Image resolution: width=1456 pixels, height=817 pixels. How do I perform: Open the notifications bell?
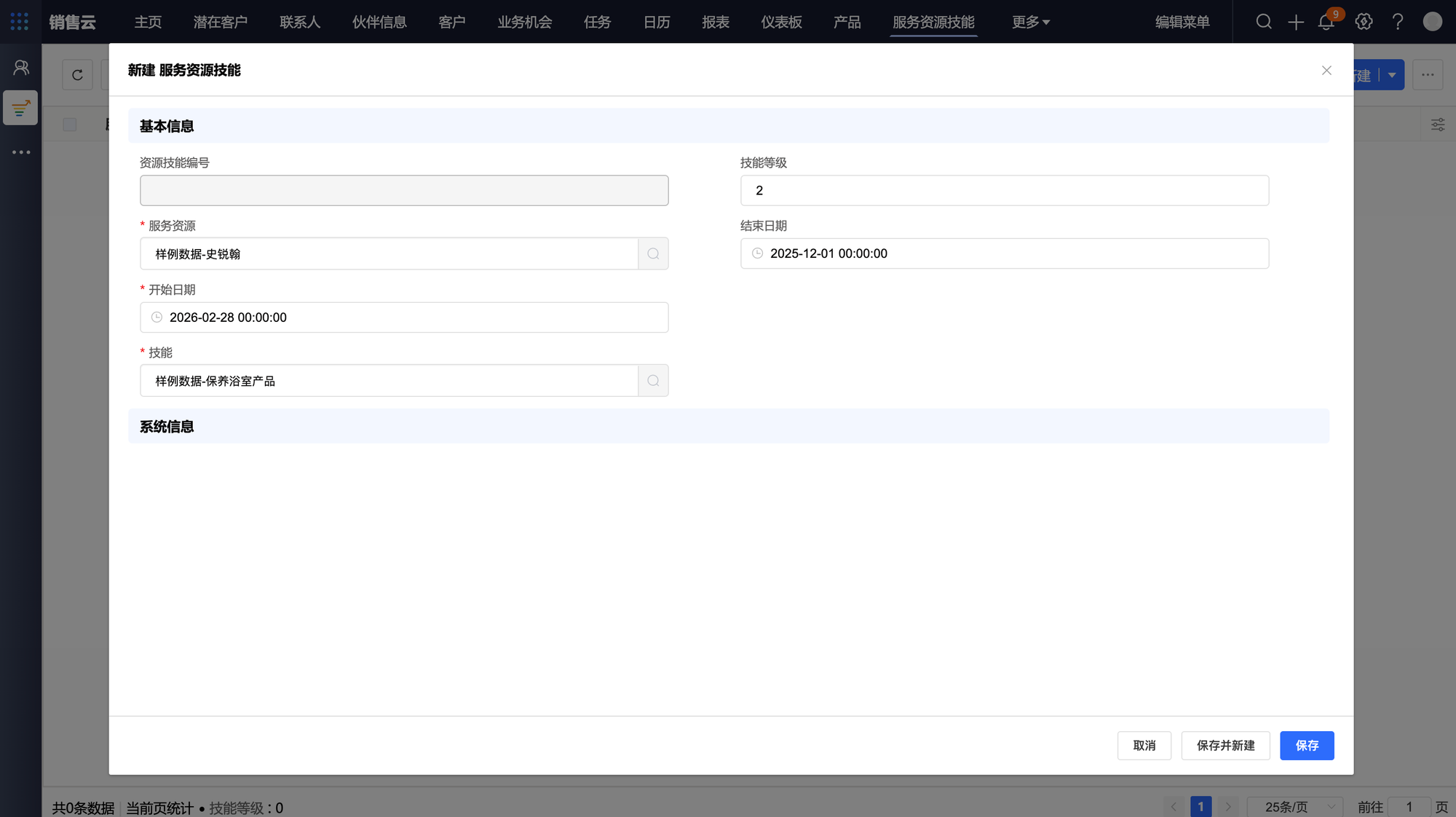point(1326,22)
